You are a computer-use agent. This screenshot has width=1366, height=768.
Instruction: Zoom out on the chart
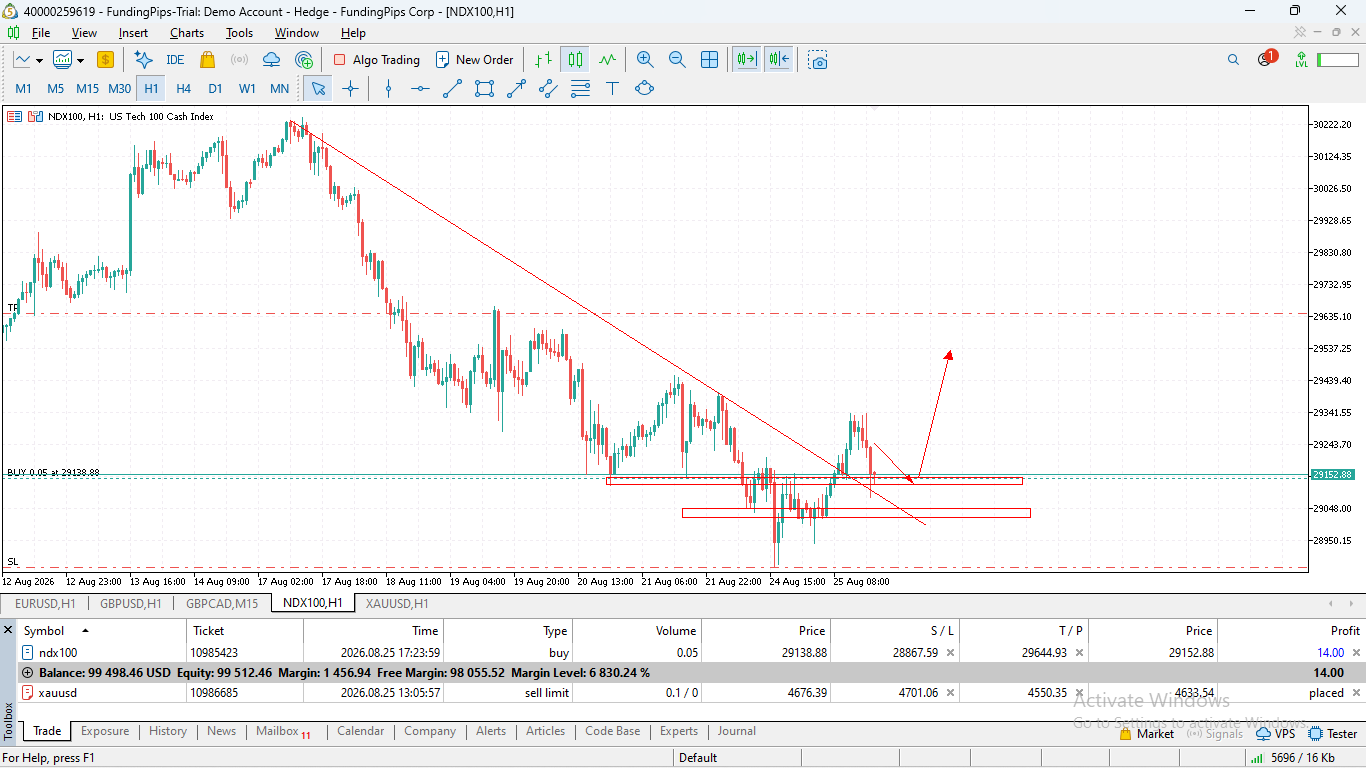click(677, 60)
